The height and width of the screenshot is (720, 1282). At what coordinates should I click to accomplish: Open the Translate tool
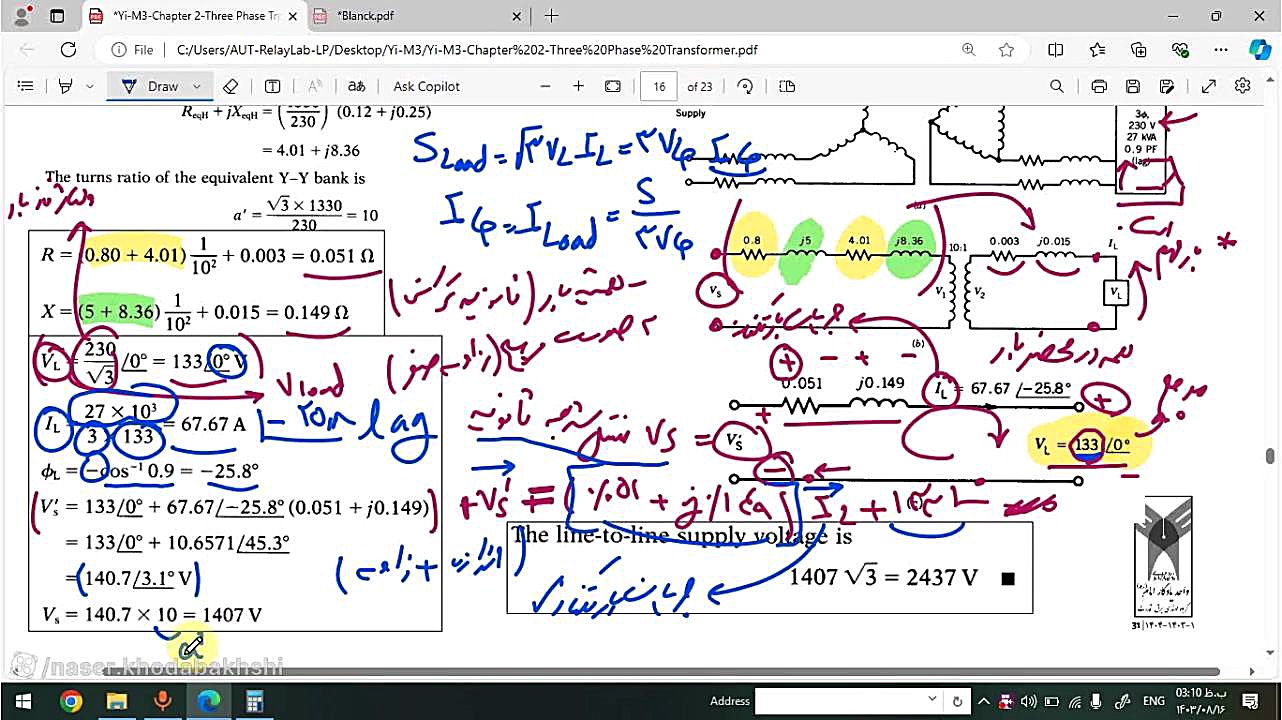click(x=356, y=86)
